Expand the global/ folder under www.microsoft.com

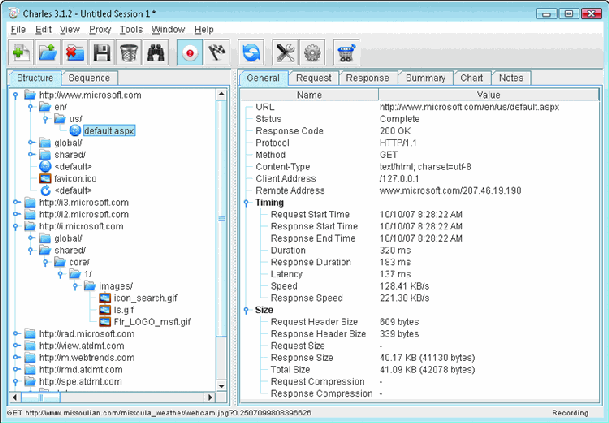[31, 143]
